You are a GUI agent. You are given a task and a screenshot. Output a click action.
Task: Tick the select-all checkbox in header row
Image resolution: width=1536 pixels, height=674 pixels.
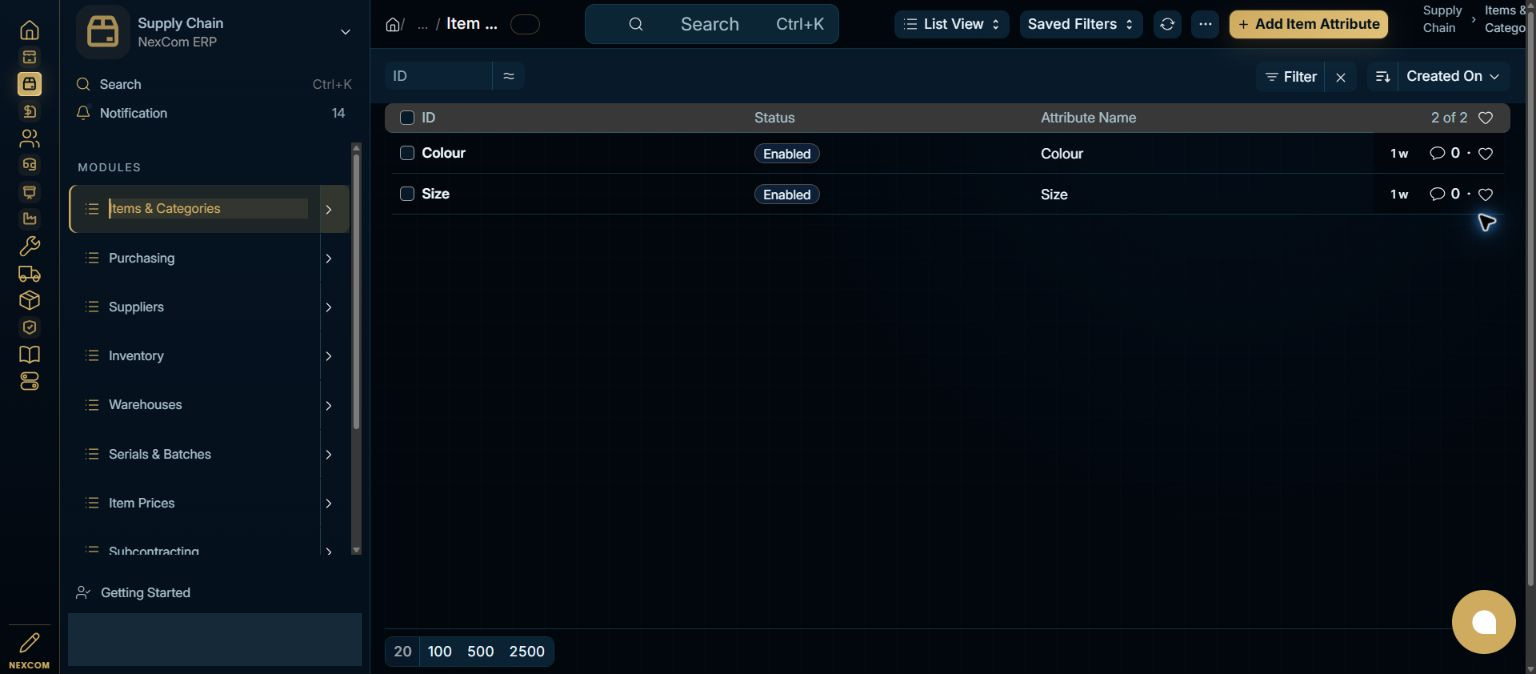[407, 118]
